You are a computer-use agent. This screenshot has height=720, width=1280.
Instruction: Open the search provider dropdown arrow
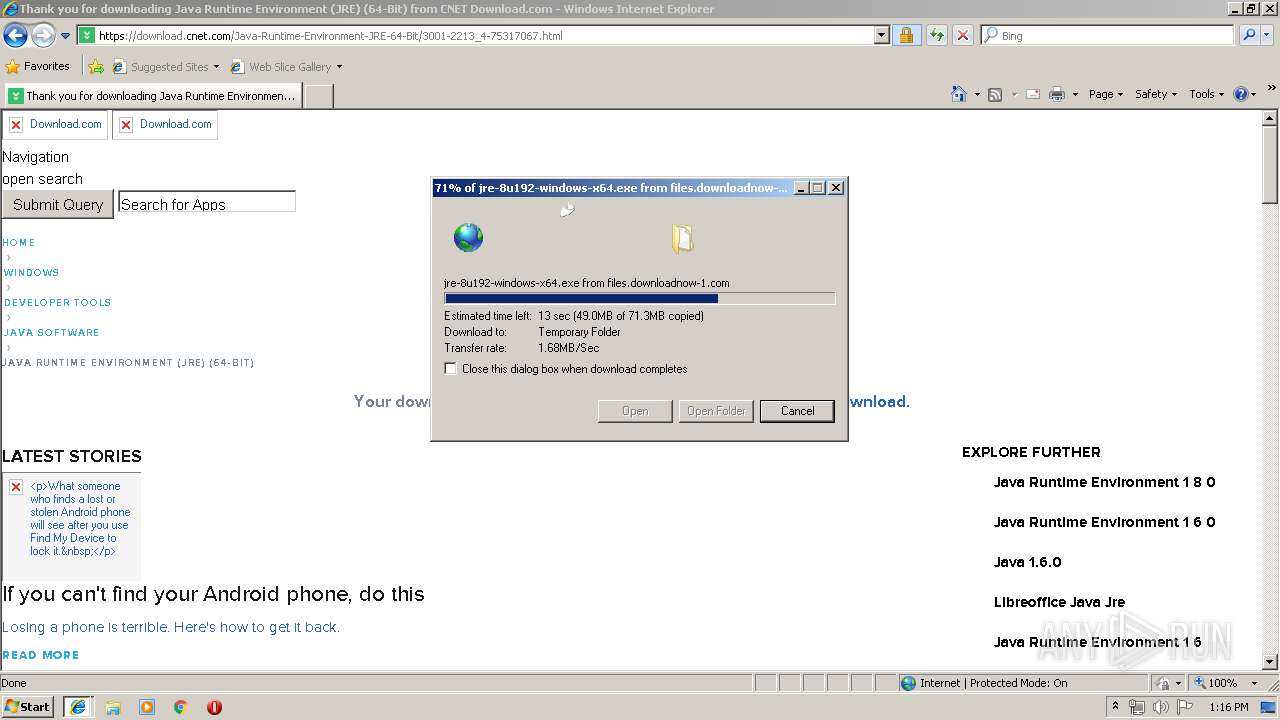[x=1268, y=36]
